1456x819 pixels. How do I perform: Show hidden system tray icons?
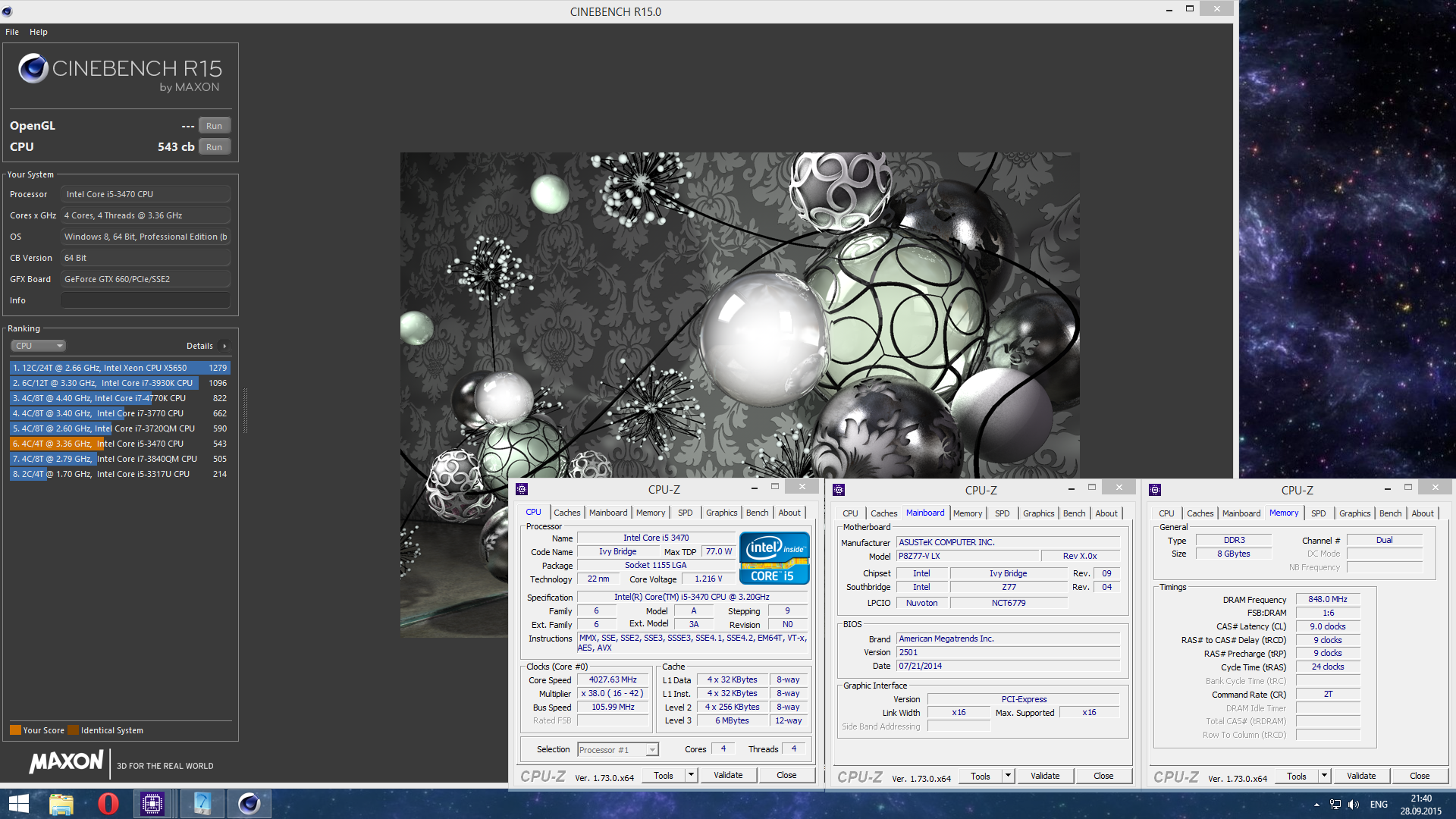1316,805
